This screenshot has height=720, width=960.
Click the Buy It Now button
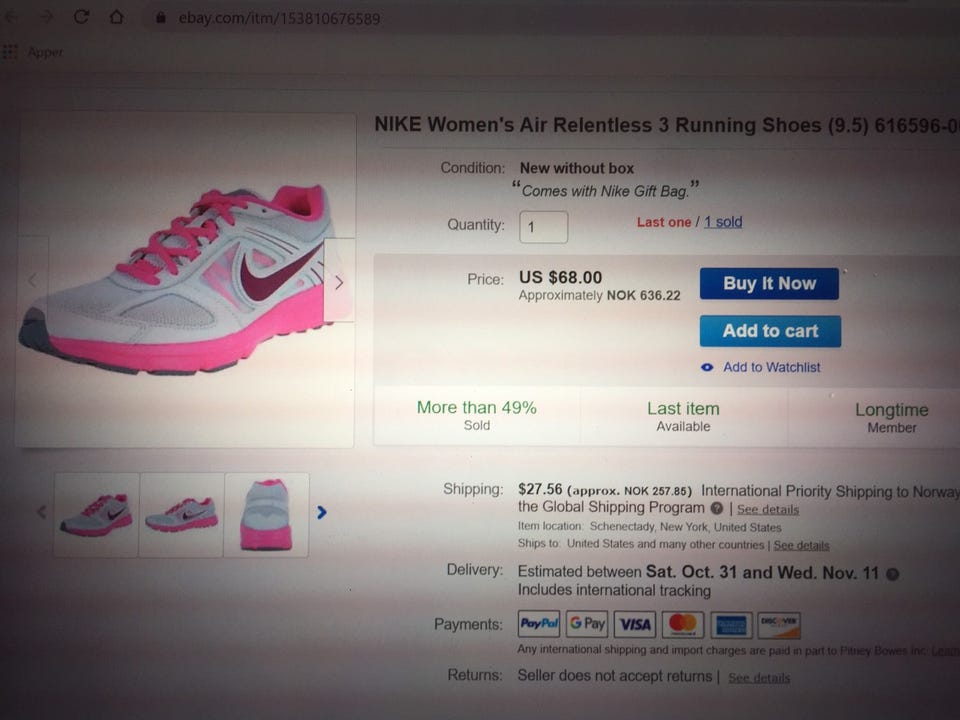point(769,283)
